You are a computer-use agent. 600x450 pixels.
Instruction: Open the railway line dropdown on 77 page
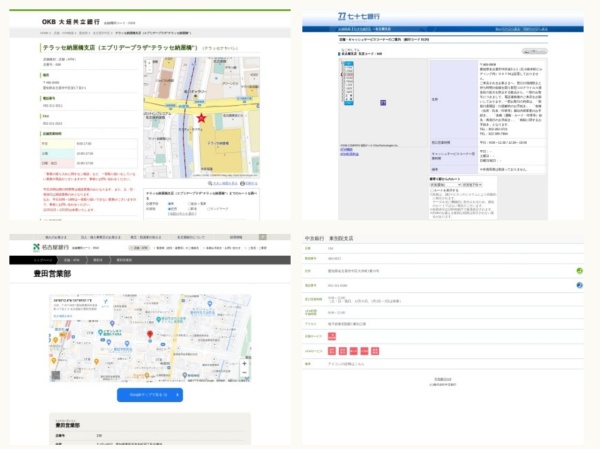[x=445, y=185]
